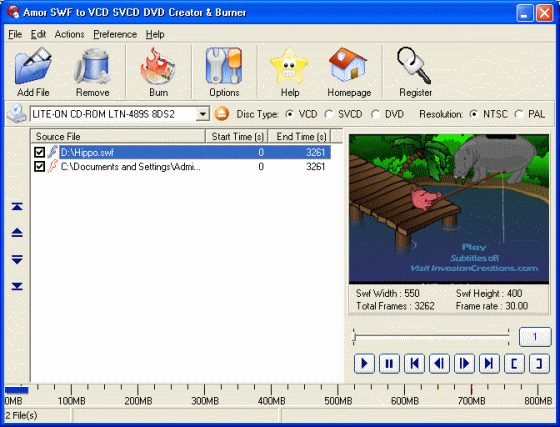Click the Source File column header
The height and width of the screenshot is (427, 560).
[118, 136]
